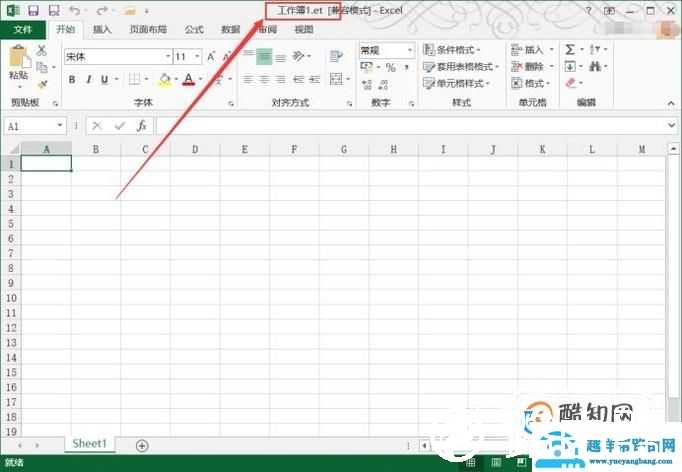Click the Open folder icon in quick access toolbar

tap(130, 10)
